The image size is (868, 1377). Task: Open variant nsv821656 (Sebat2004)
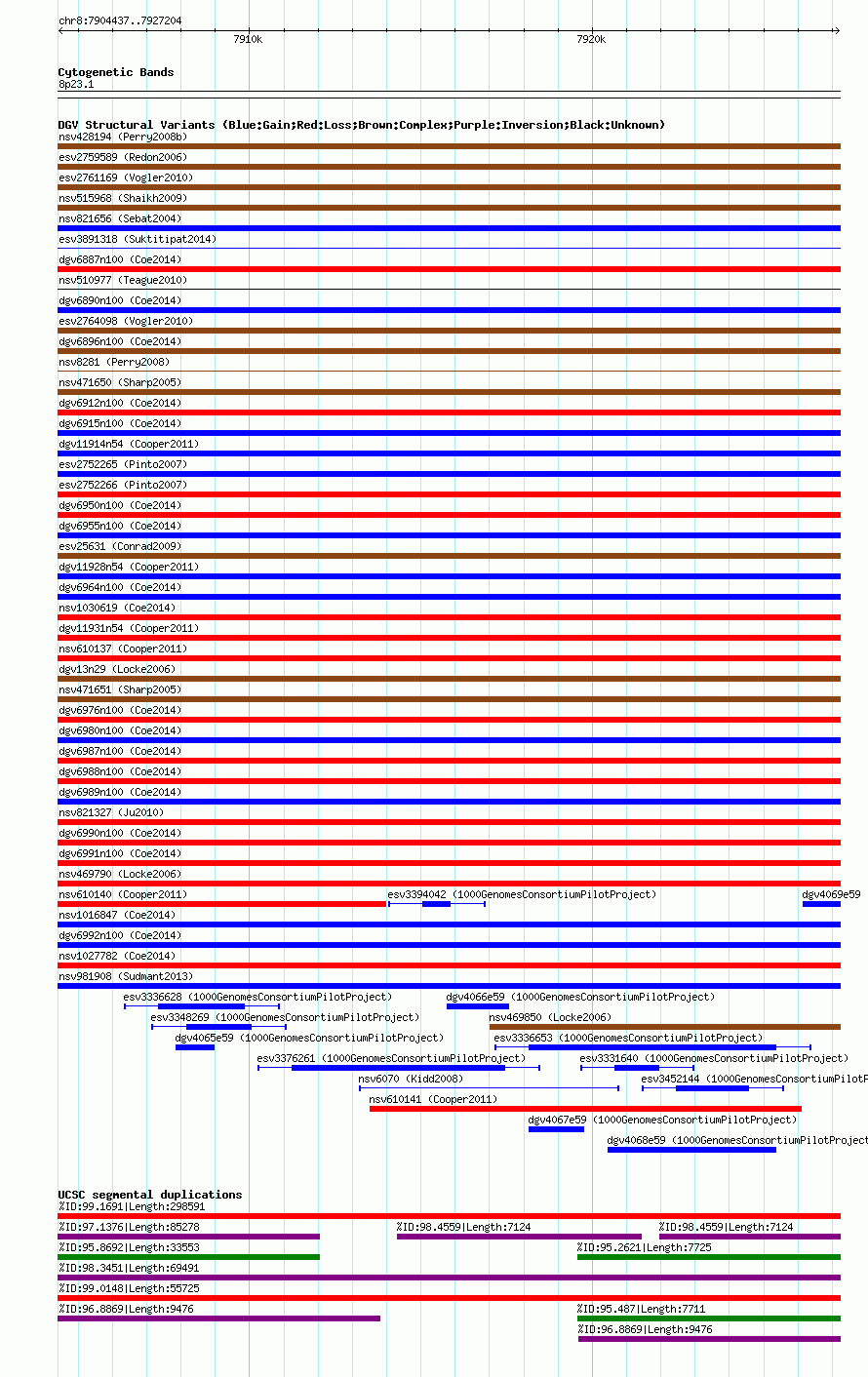pos(120,218)
